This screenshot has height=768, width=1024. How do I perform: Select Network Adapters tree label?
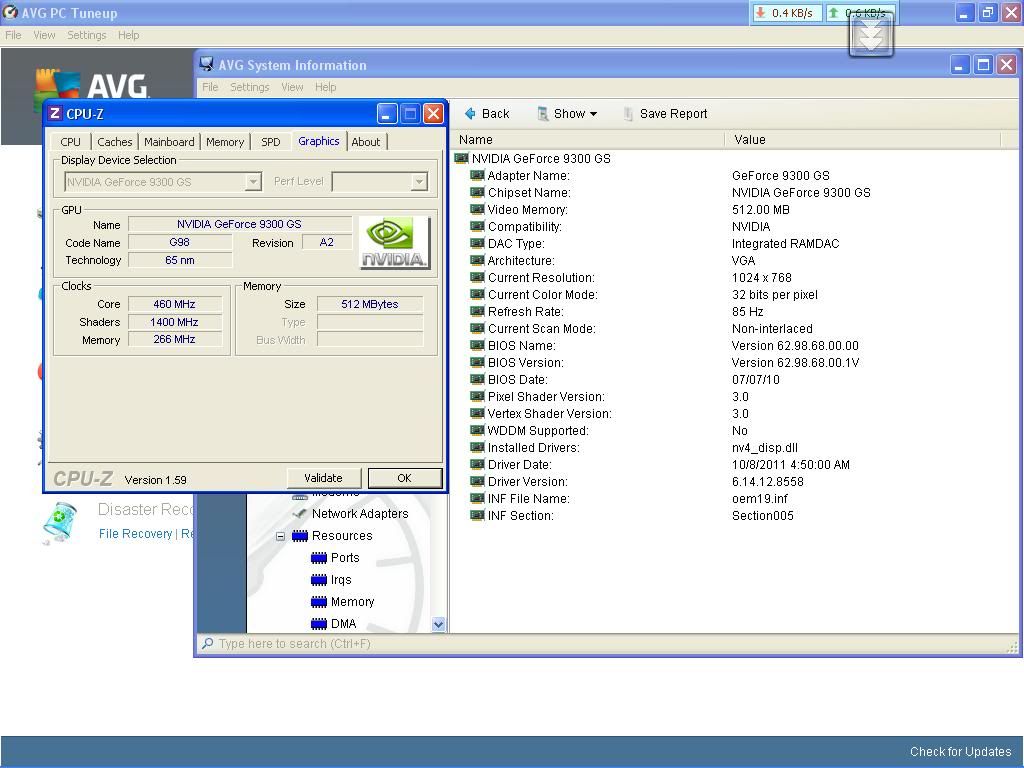tap(360, 514)
